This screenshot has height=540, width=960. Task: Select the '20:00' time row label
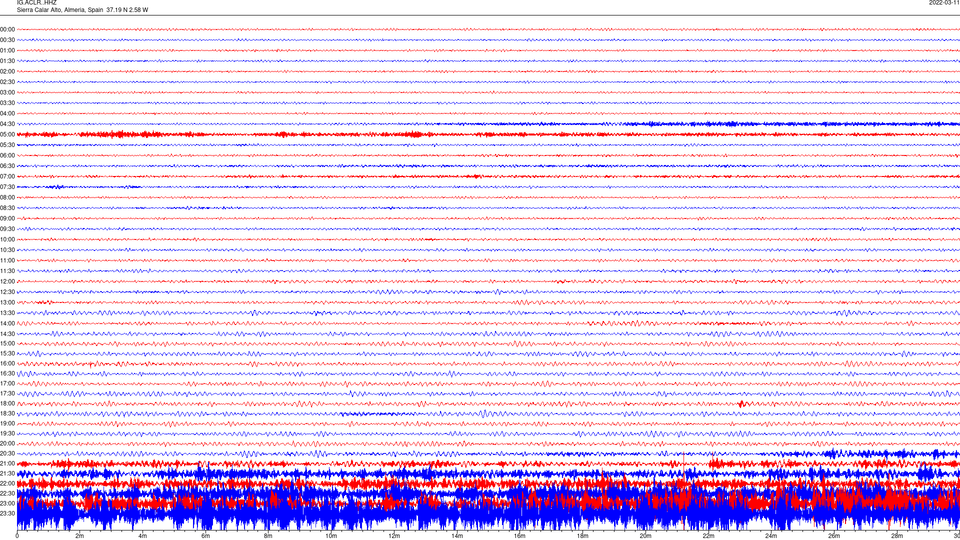click(x=7, y=443)
